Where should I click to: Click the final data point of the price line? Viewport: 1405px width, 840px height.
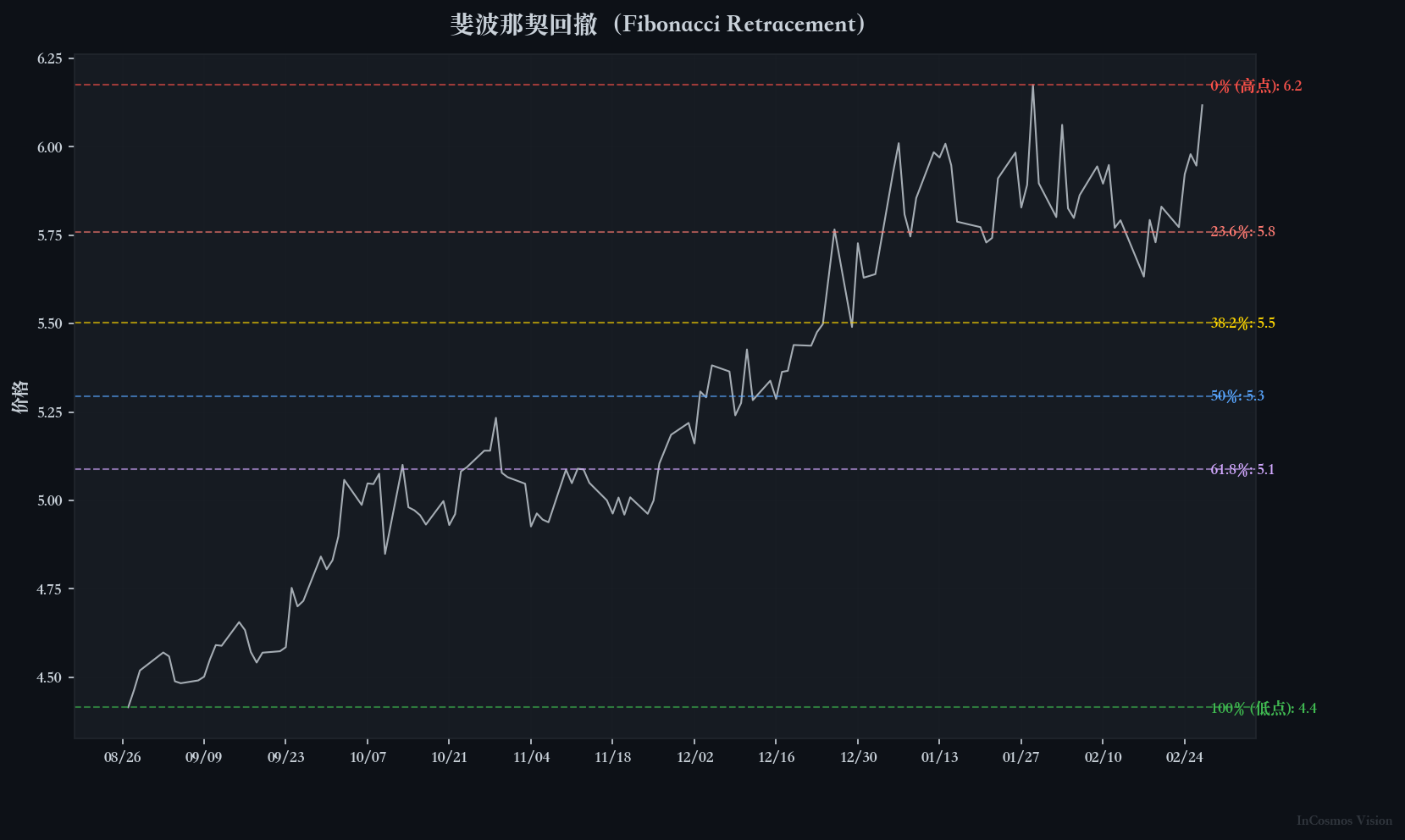coord(1202,105)
